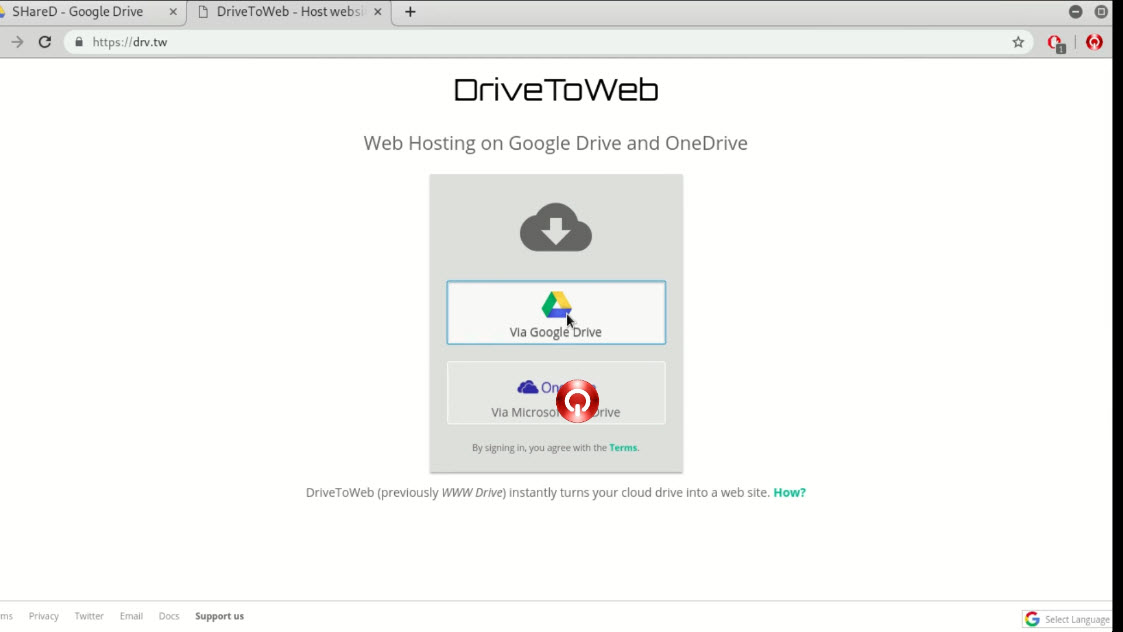1123x632 pixels.
Task: Click the address bar showing https://drv.tw
Action: click(548, 42)
